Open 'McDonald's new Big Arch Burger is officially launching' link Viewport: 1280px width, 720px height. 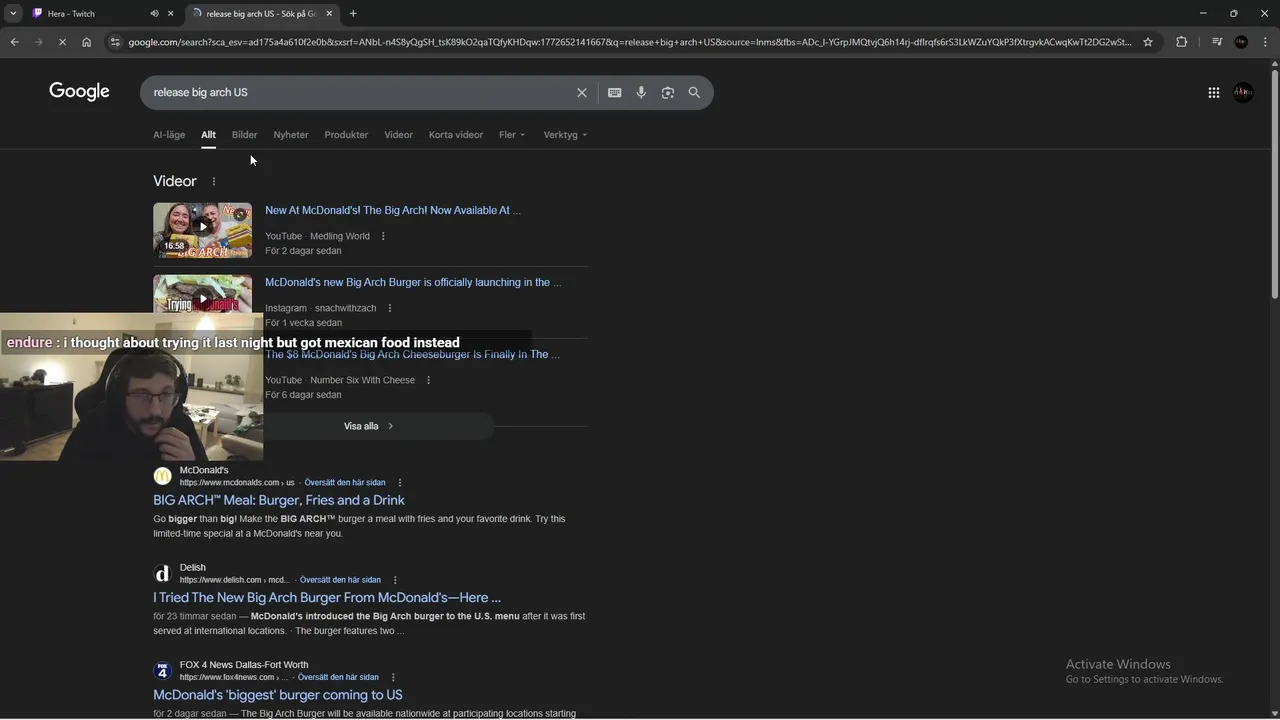[x=413, y=282]
